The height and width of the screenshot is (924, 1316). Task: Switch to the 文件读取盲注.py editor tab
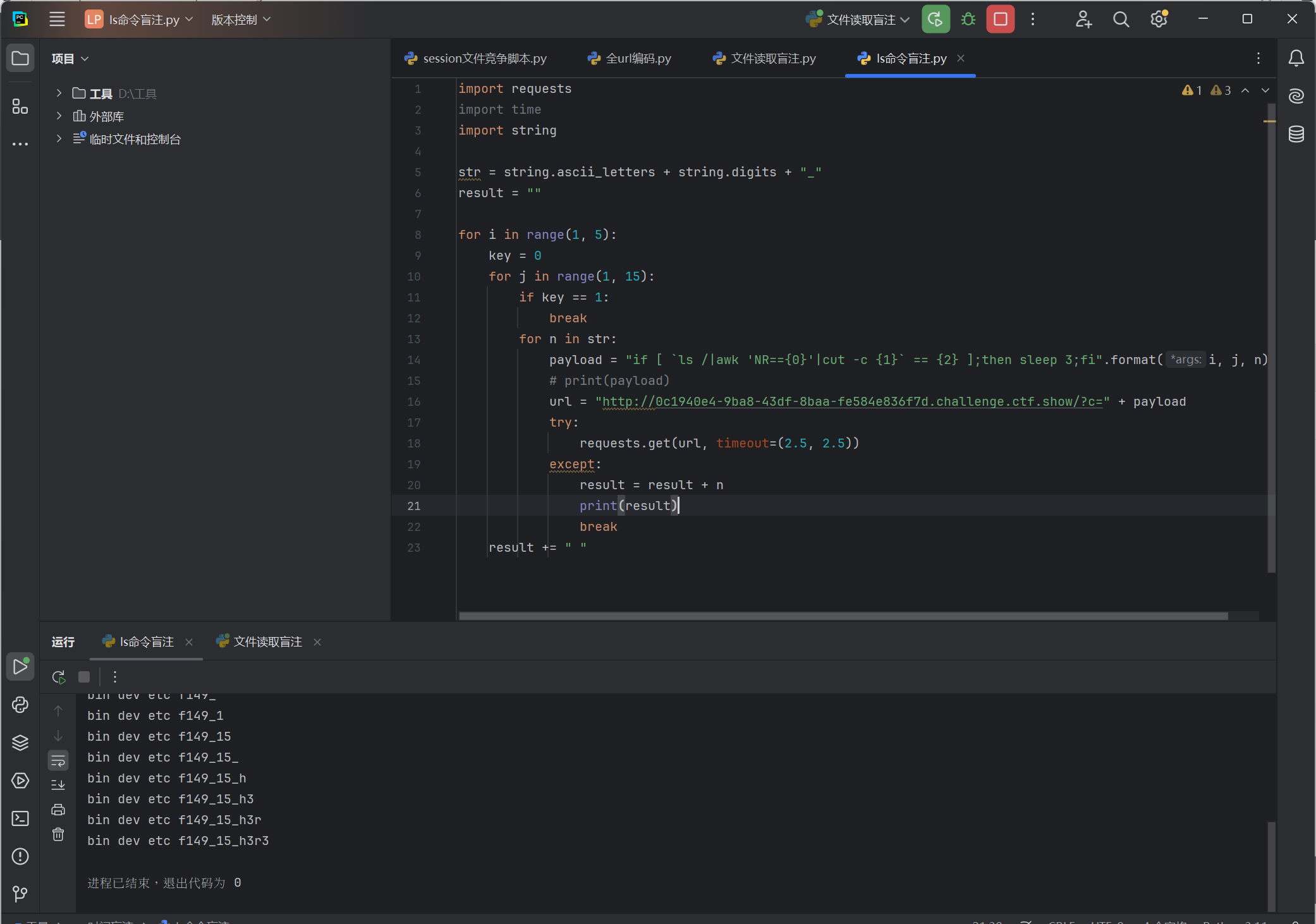pyautogui.click(x=765, y=58)
